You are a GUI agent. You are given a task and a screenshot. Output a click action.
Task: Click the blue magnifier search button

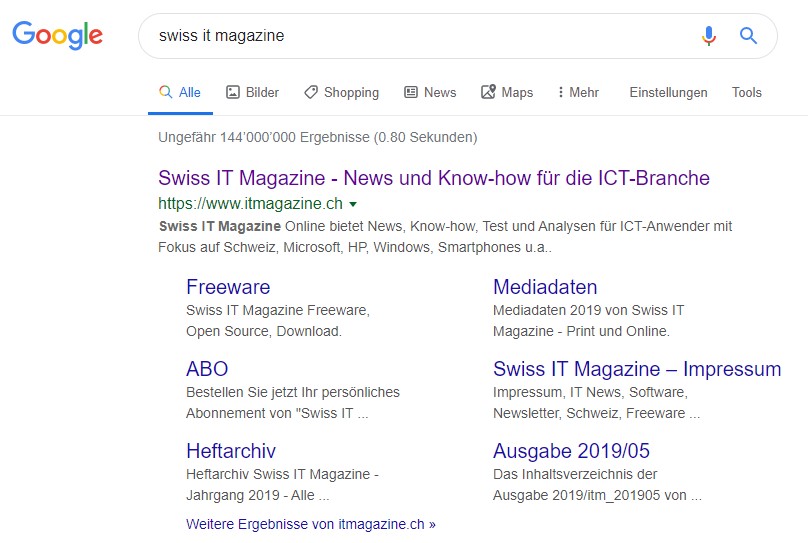(x=748, y=36)
